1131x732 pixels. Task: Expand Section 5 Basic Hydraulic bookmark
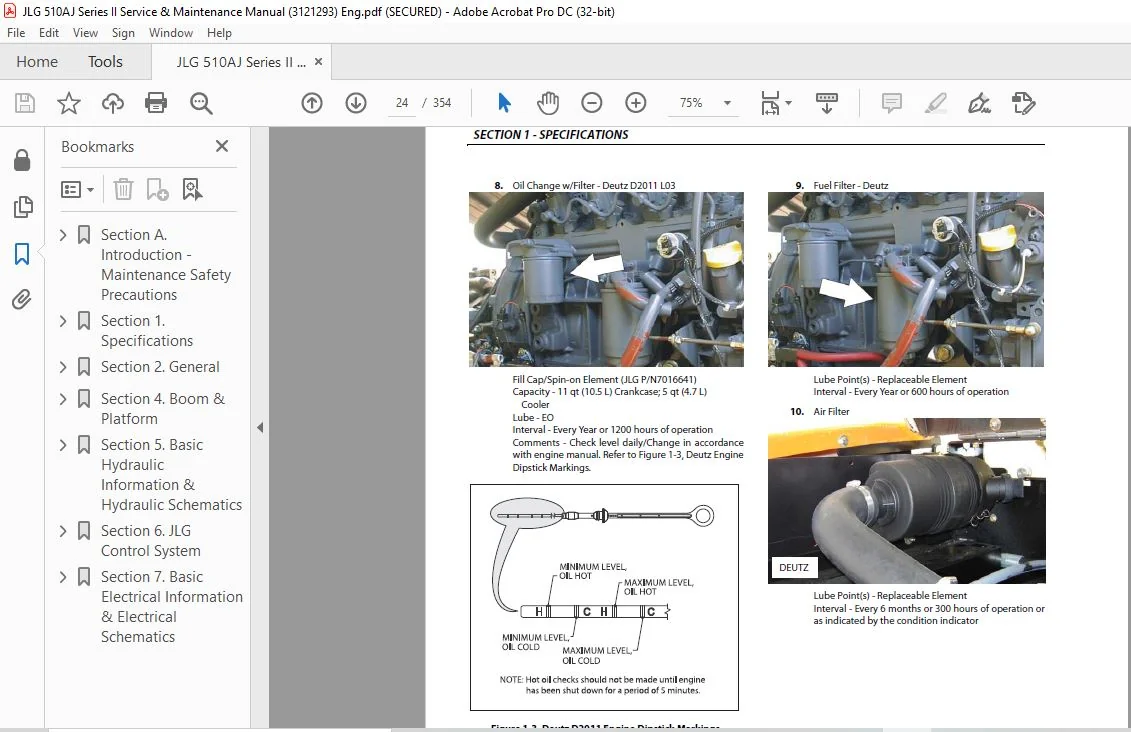(x=63, y=445)
